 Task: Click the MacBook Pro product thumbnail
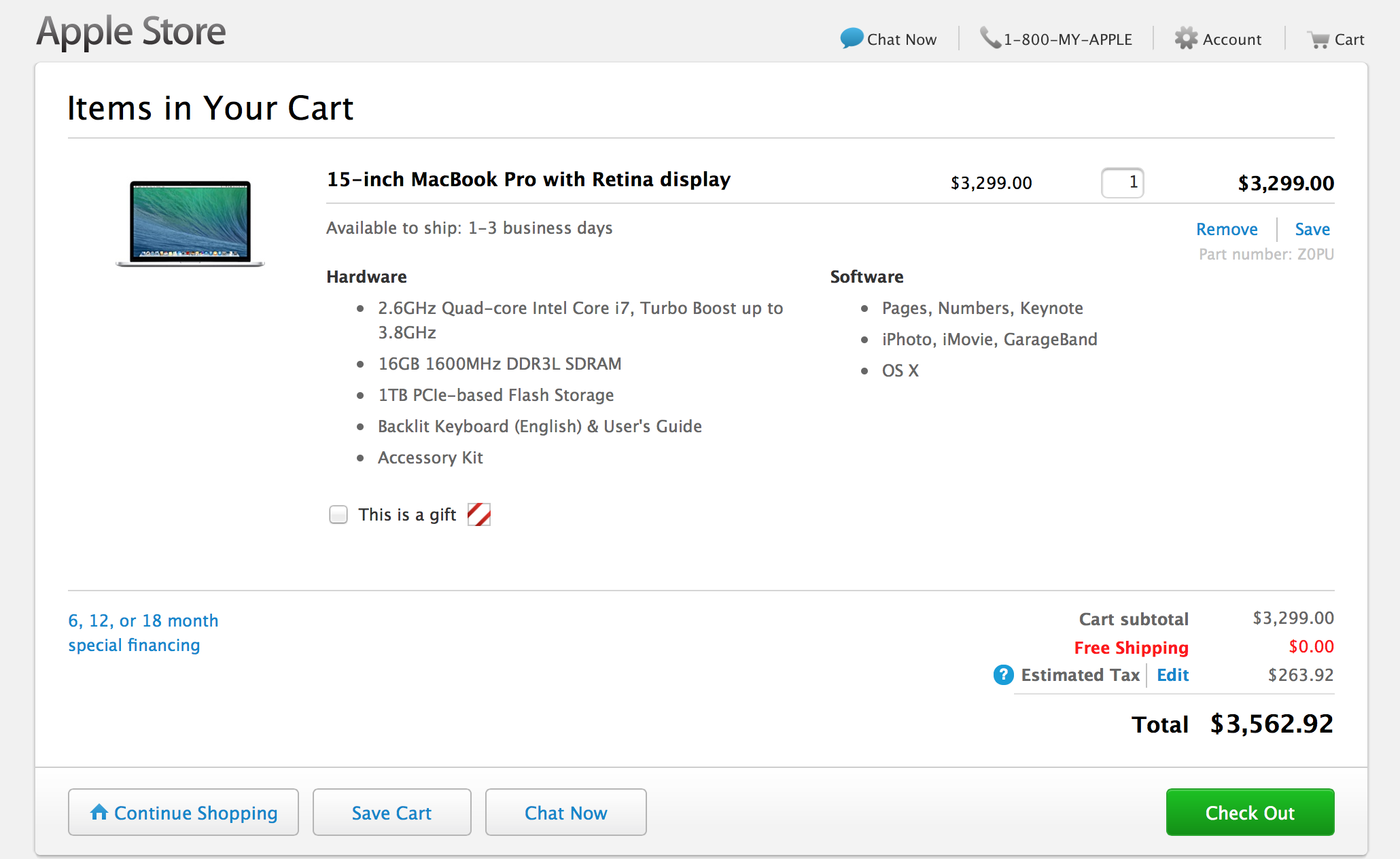coord(190,223)
